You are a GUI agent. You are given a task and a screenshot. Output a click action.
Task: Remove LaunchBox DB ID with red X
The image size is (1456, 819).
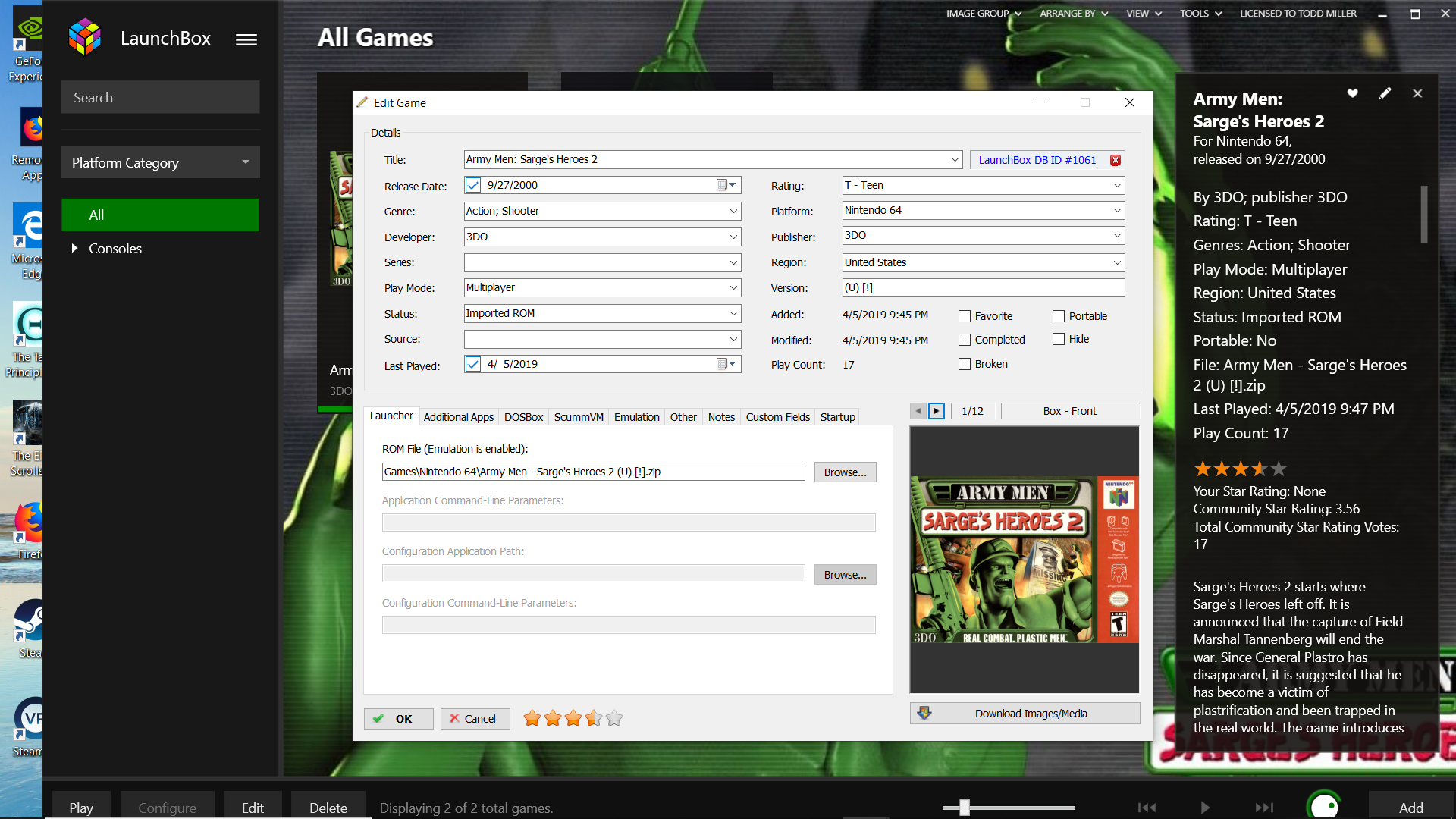[1116, 160]
